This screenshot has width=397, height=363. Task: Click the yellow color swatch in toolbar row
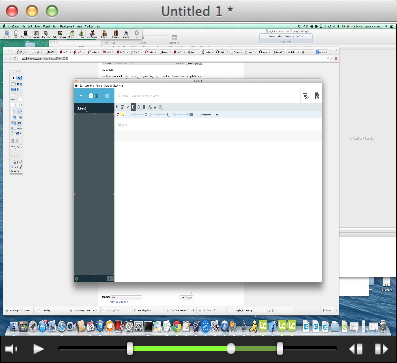[123, 115]
